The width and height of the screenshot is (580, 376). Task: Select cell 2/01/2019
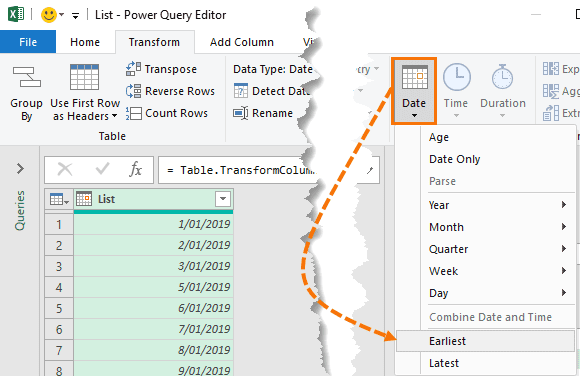point(154,245)
